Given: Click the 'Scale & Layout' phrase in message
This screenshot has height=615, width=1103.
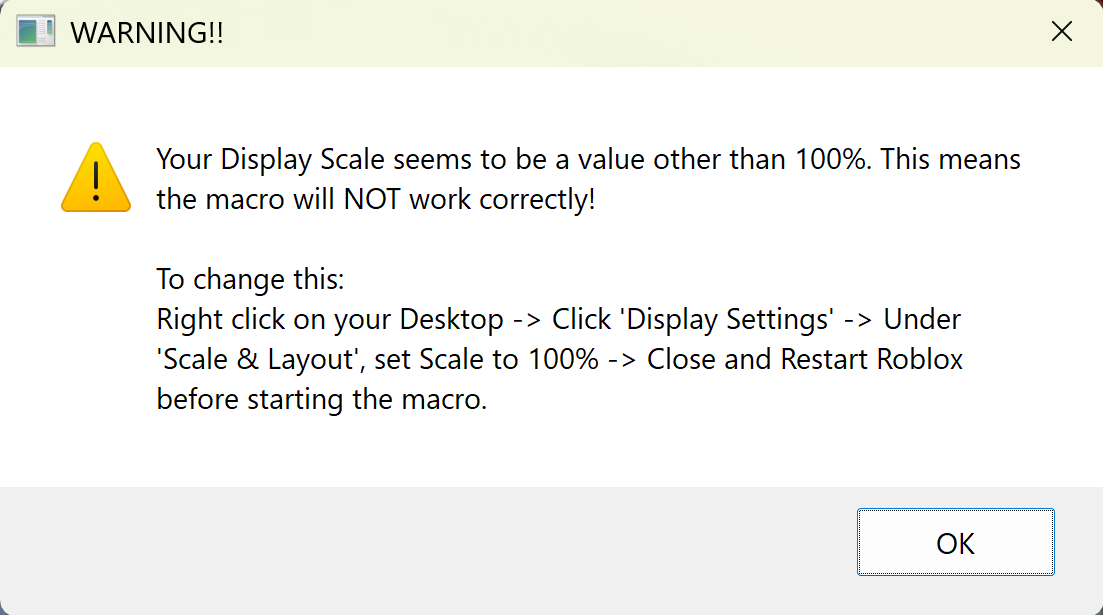Looking at the screenshot, I should pyautogui.click(x=256, y=360).
